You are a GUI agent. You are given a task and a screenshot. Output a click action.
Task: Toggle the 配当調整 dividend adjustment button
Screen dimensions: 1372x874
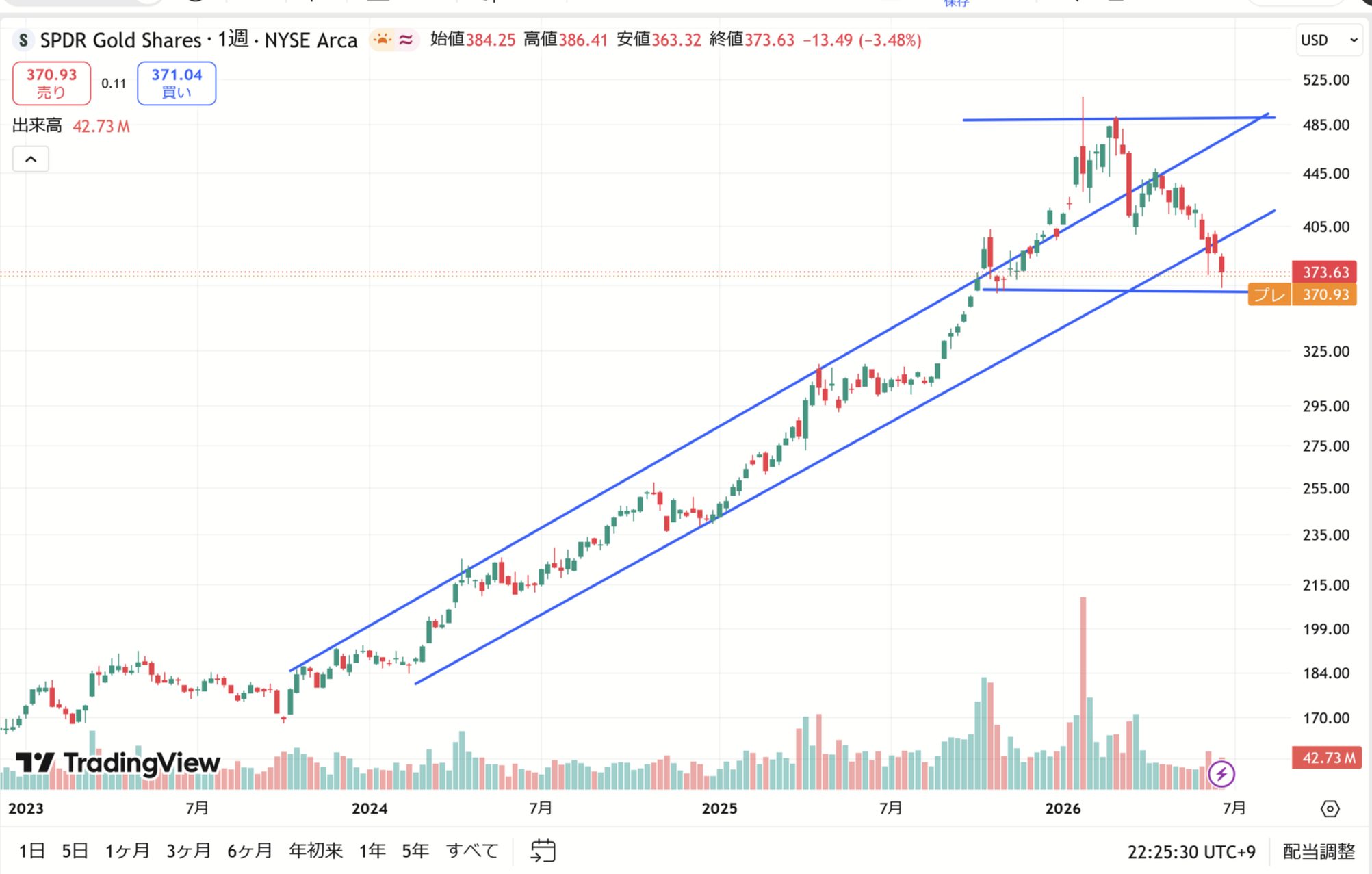[1319, 851]
